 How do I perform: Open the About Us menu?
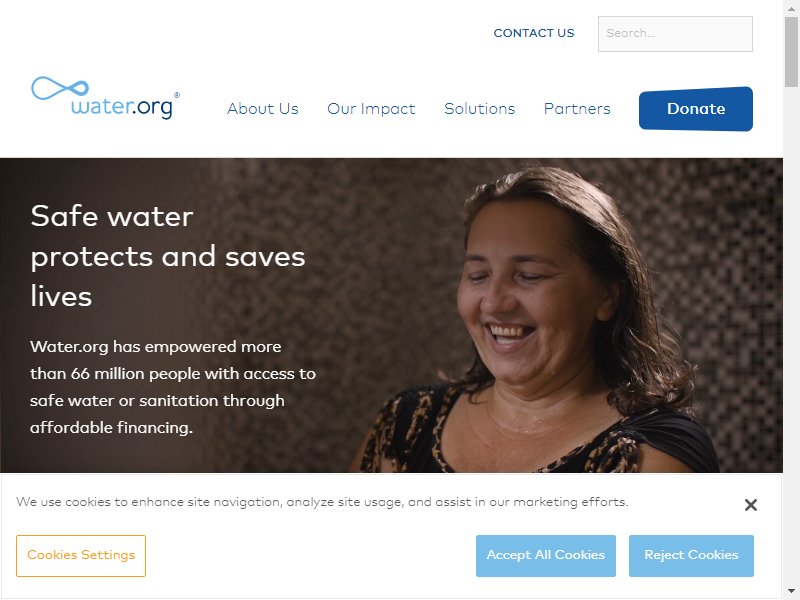[263, 109]
